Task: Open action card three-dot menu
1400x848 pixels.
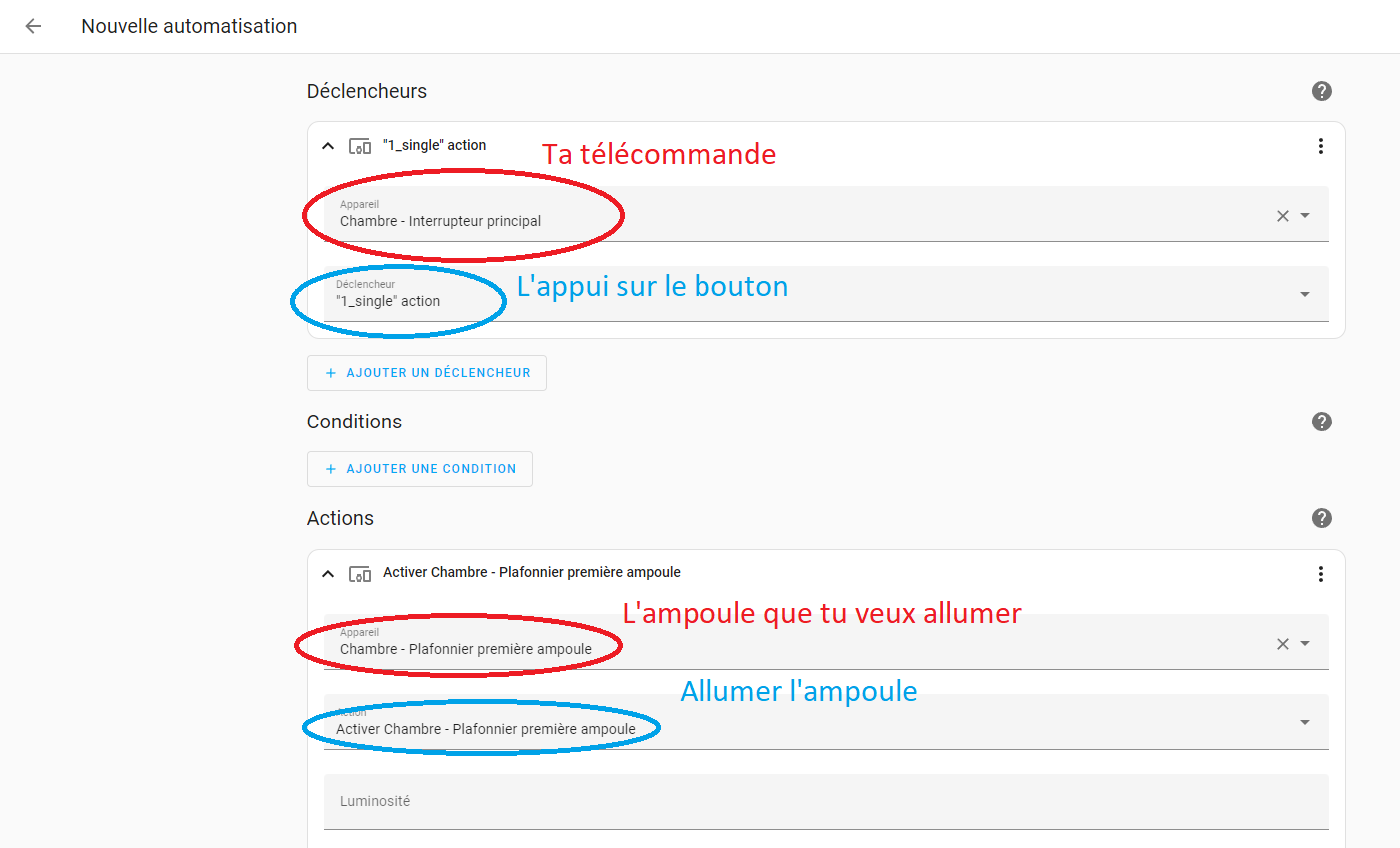Action: [1320, 574]
